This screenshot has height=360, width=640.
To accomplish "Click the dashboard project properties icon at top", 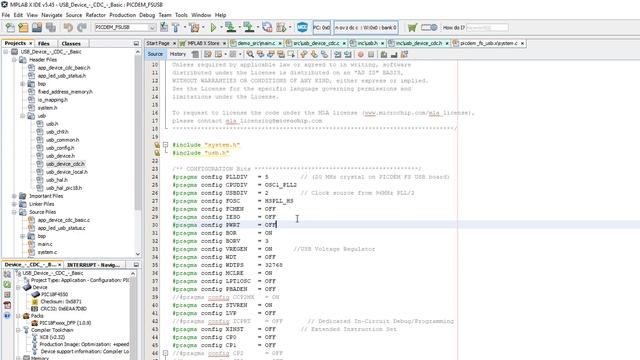I will point(7,274).
